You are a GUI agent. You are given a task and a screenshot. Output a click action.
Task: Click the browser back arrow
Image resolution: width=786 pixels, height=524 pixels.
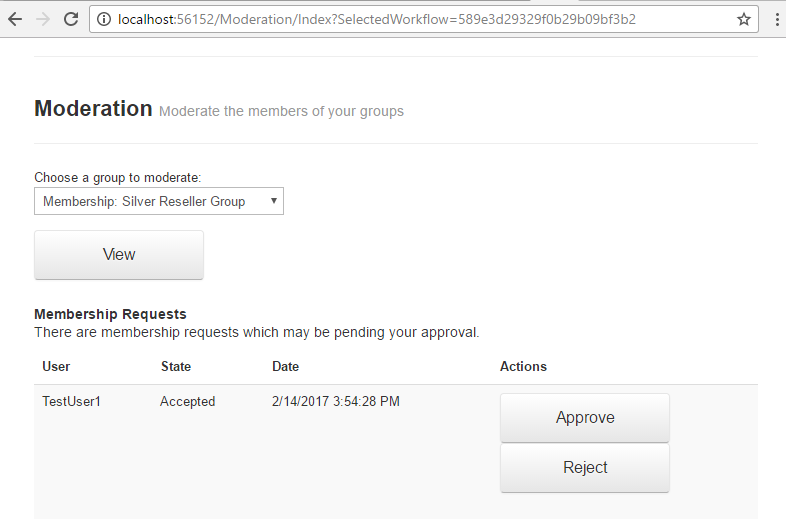tap(15, 19)
